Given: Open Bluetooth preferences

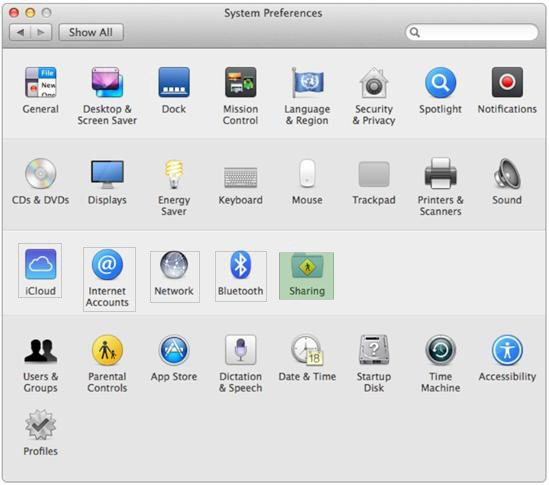Looking at the screenshot, I should (x=241, y=276).
